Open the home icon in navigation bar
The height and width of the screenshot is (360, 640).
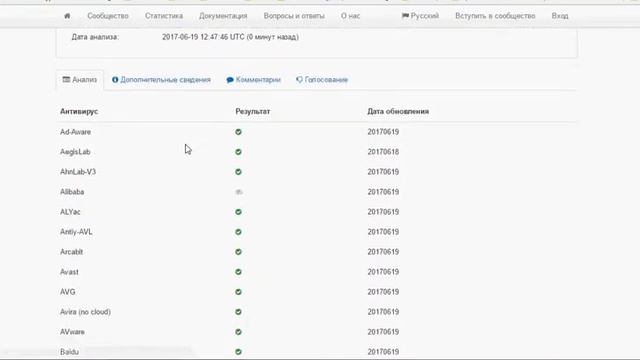pos(67,16)
